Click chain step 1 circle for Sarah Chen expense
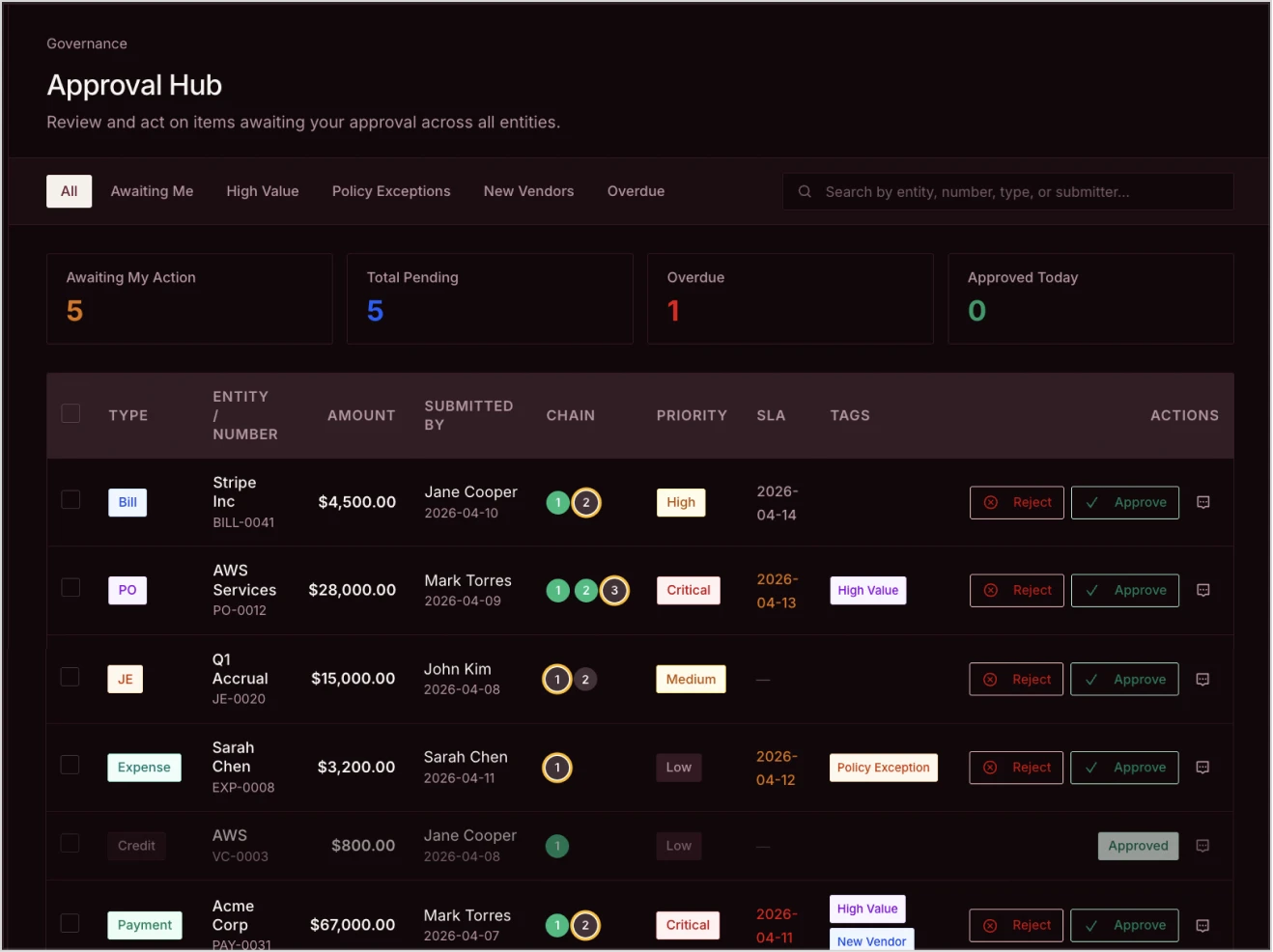This screenshot has height=952, width=1273. [557, 768]
